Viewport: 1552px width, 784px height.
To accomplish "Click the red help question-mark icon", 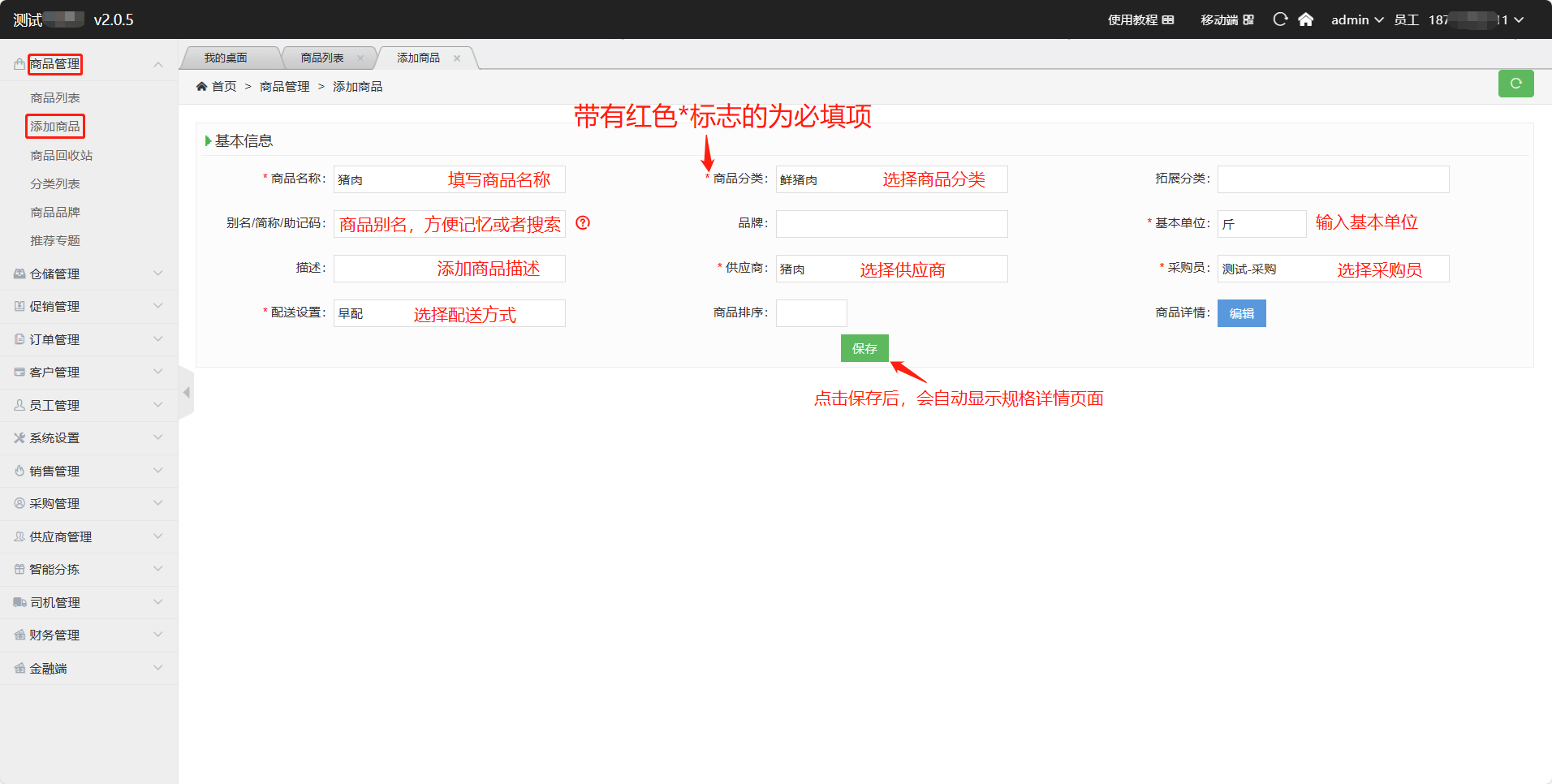I will (583, 223).
